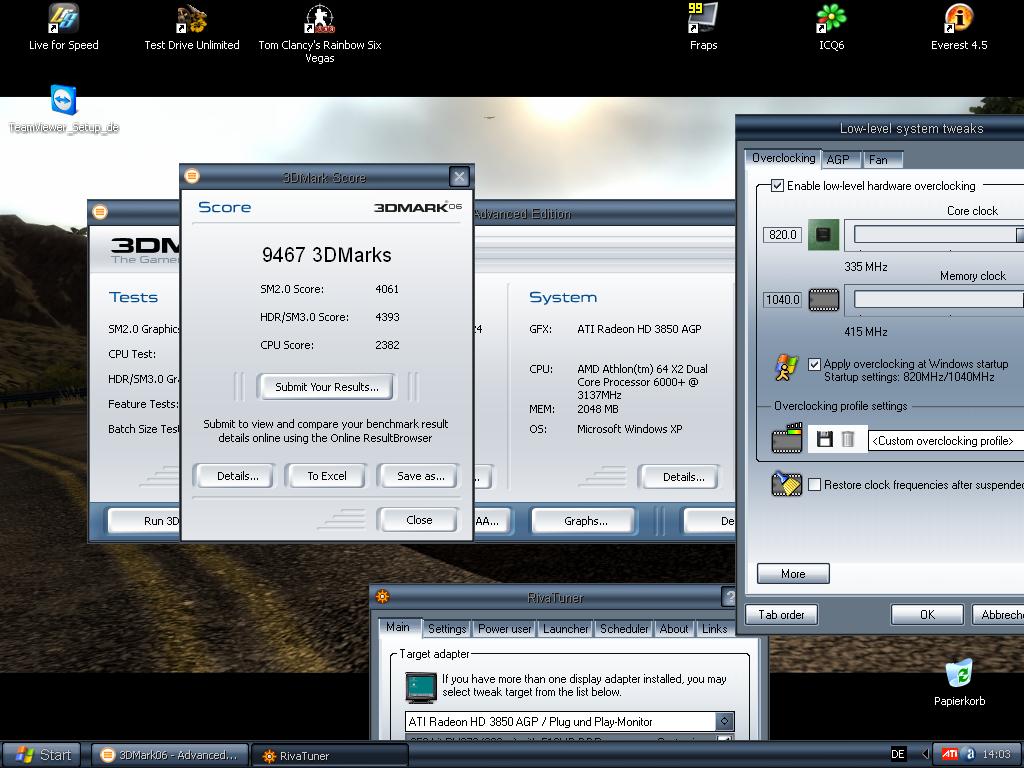Click the target adapter monitor icon in RivaTuner

pyautogui.click(x=421, y=688)
